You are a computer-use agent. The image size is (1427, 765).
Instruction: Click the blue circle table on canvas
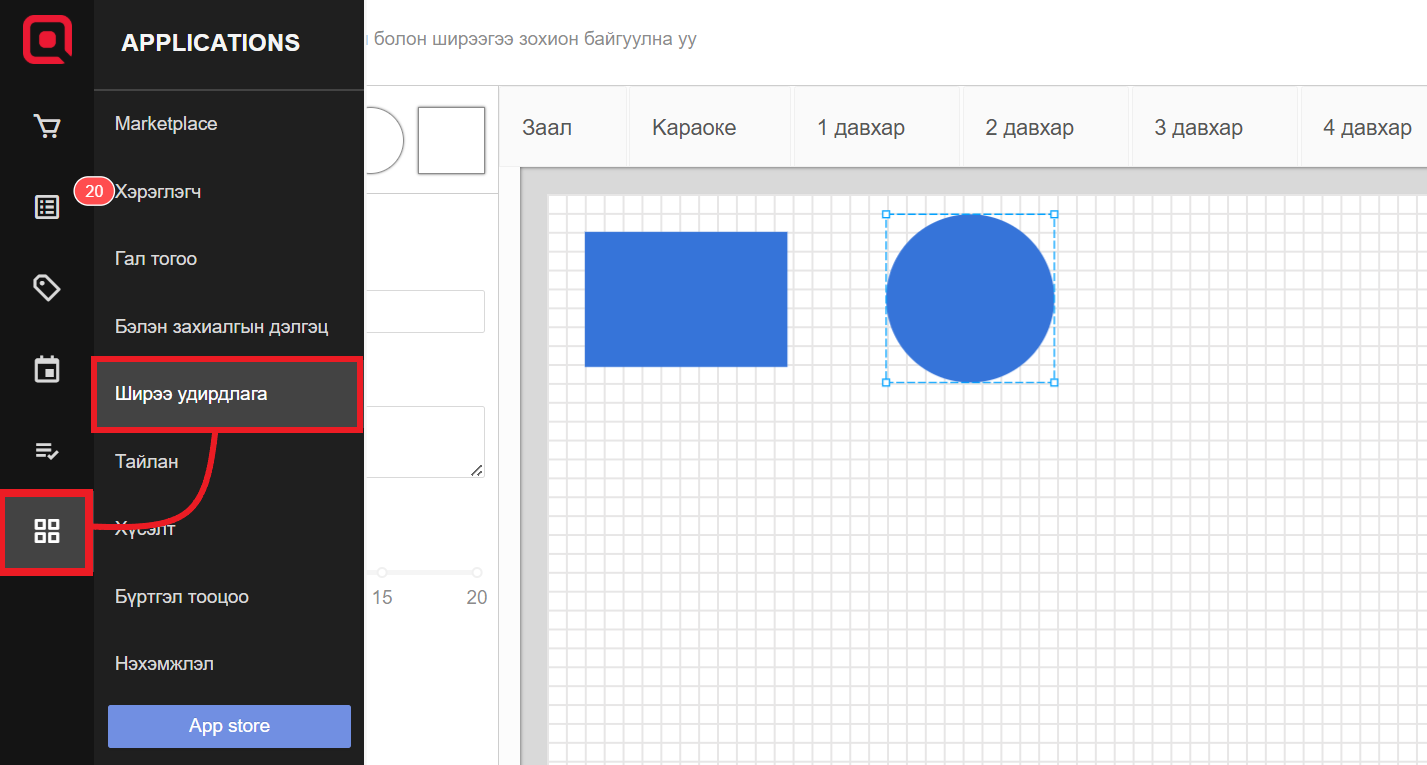point(969,298)
